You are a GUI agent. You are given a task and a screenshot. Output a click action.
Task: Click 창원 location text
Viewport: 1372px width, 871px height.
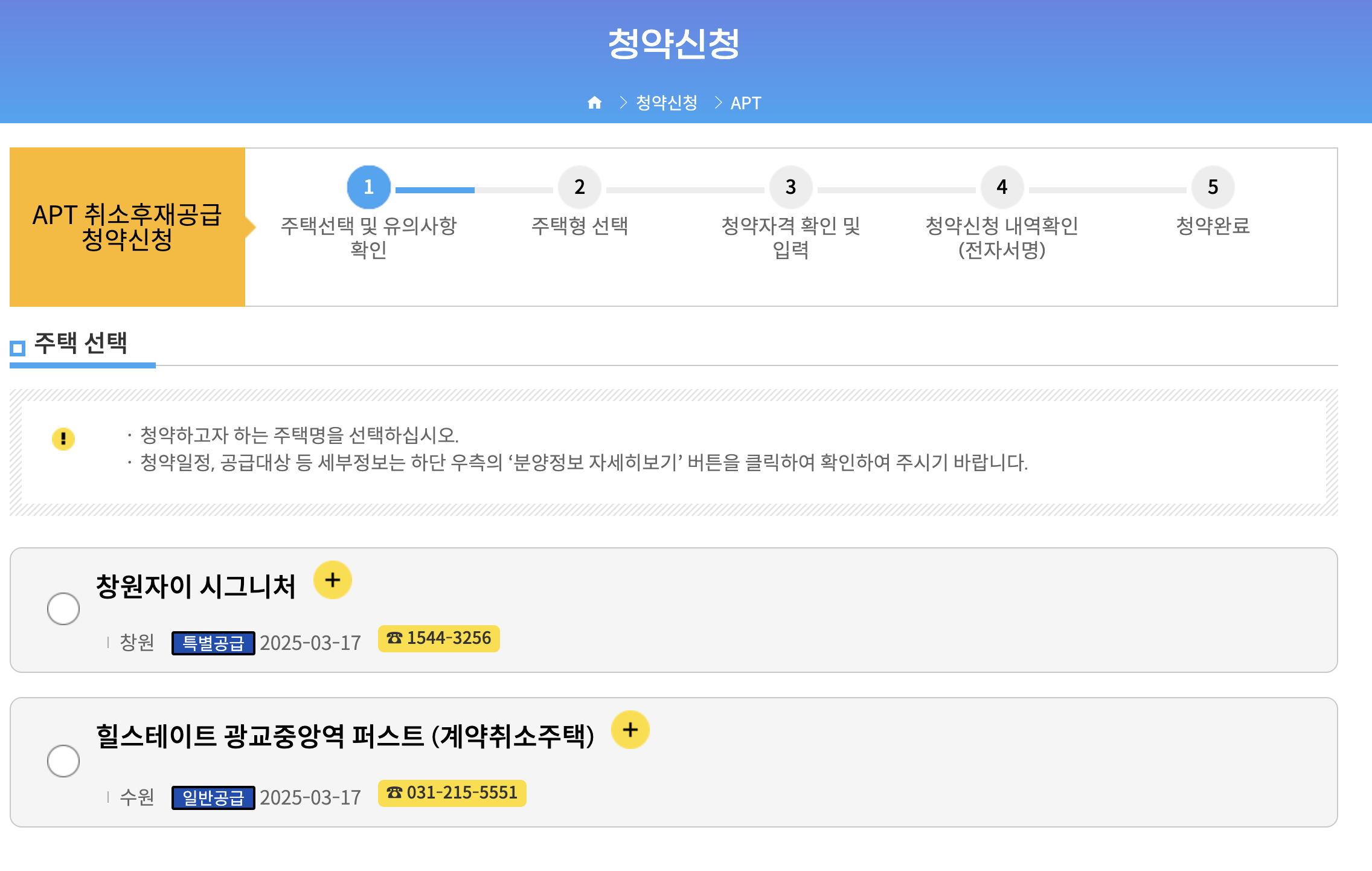click(x=137, y=642)
